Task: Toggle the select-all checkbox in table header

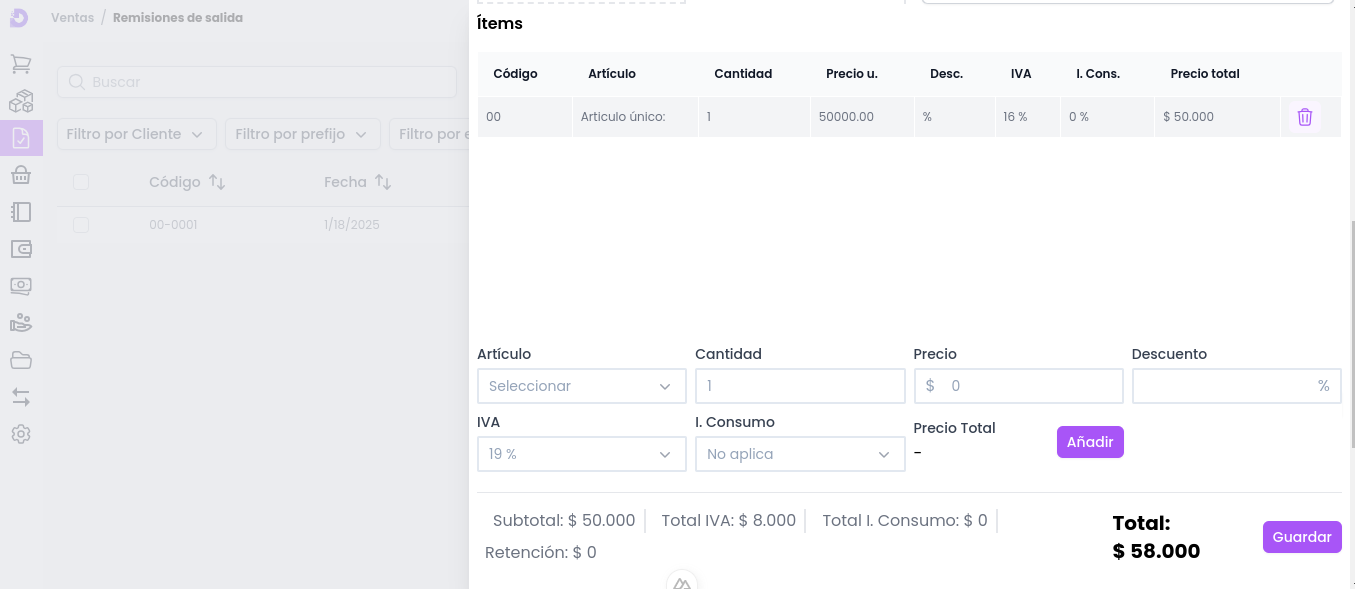Action: pyautogui.click(x=81, y=182)
